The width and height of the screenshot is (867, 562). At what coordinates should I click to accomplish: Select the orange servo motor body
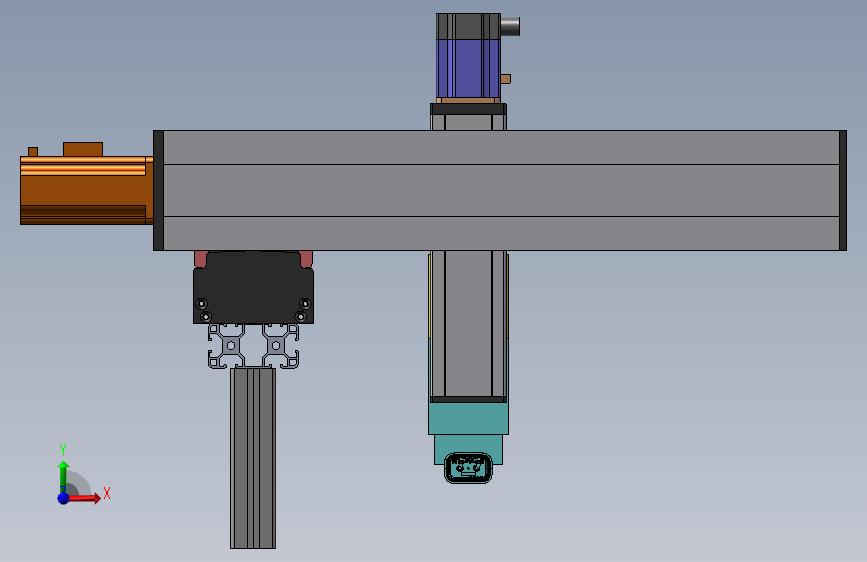[86, 190]
